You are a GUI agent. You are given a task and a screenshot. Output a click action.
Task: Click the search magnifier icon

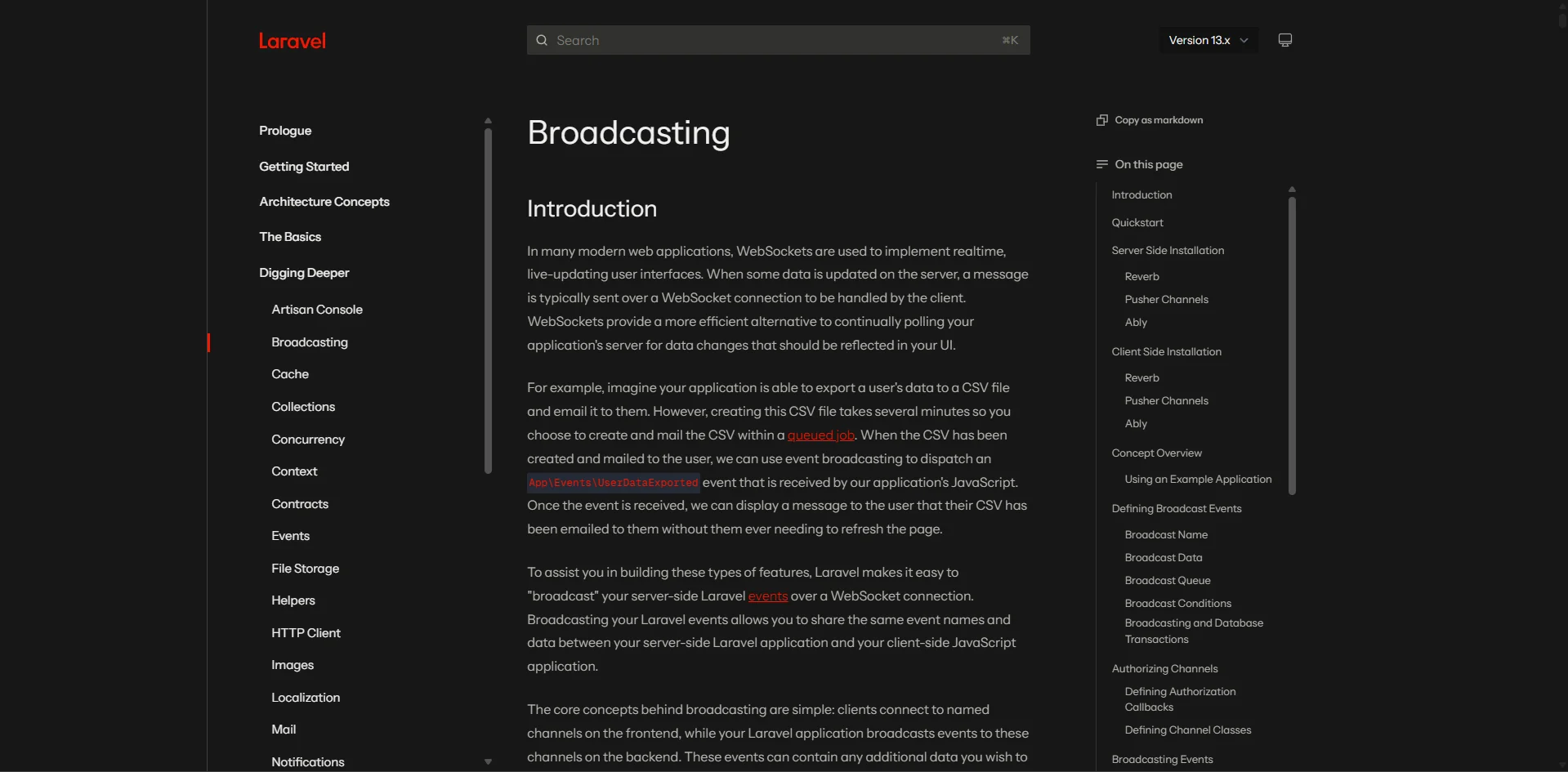point(542,40)
